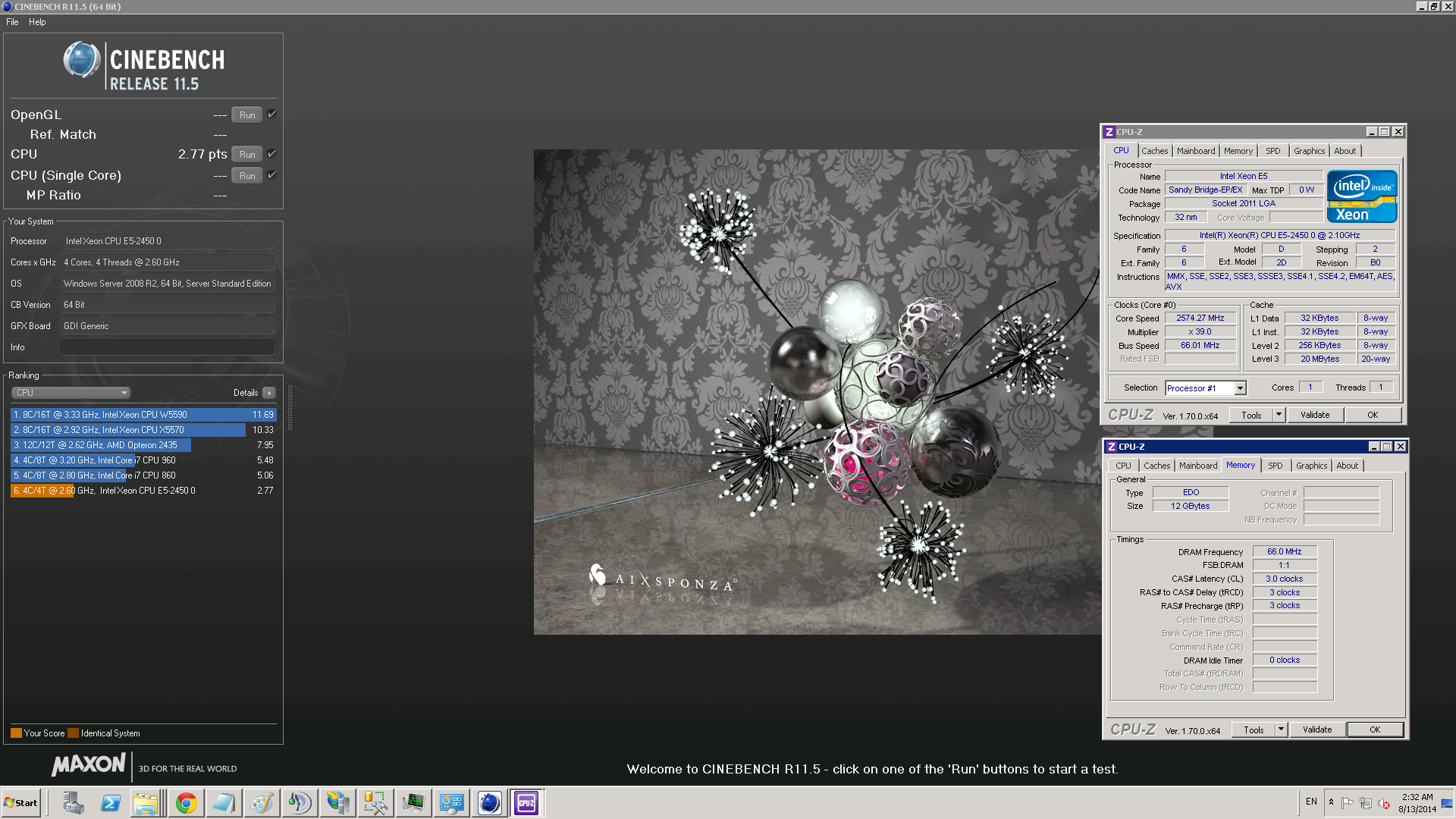
Task: Click the Identical System brown legend swatch
Action: coord(73,733)
